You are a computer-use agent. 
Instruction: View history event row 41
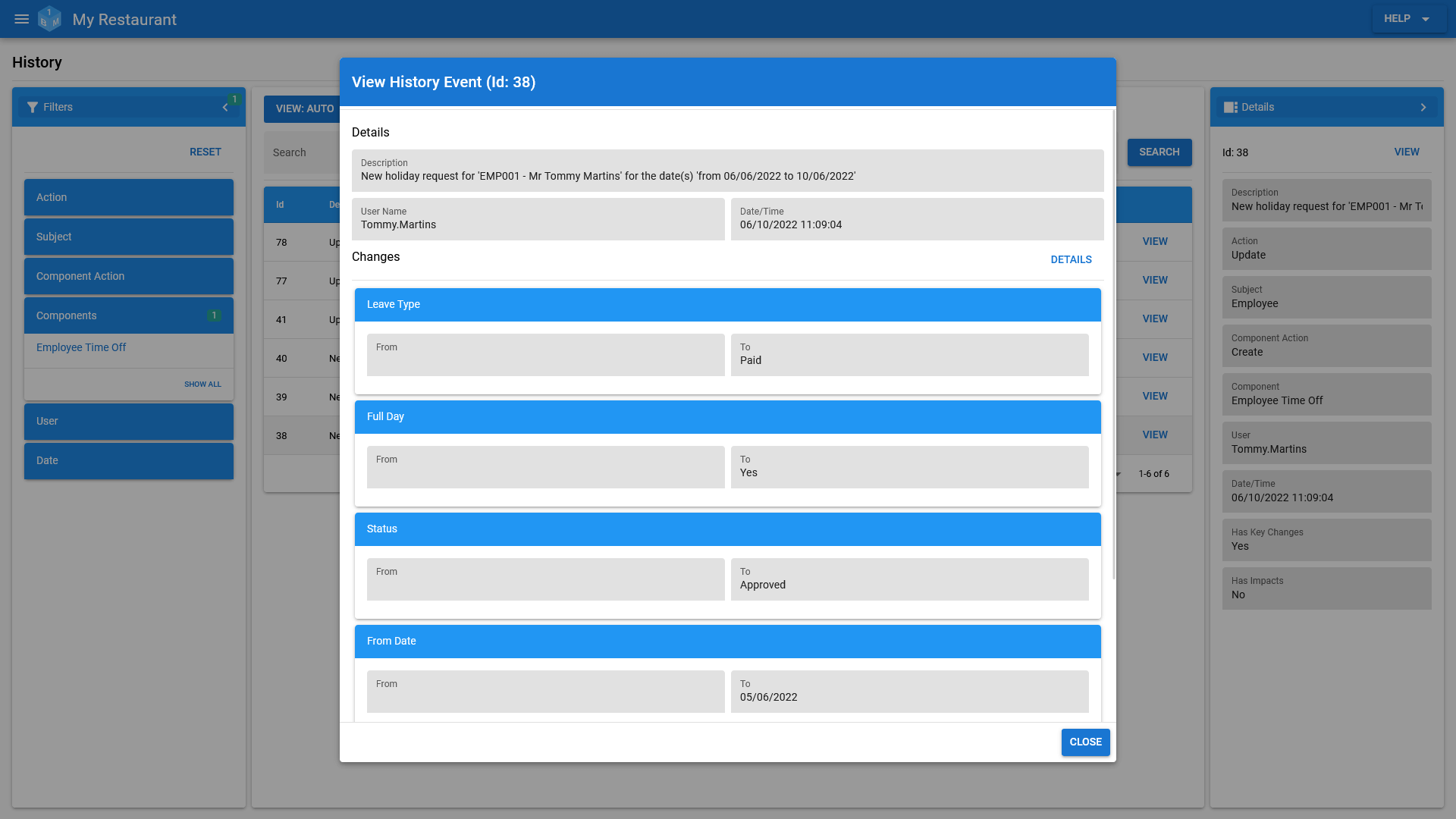coord(1155,319)
